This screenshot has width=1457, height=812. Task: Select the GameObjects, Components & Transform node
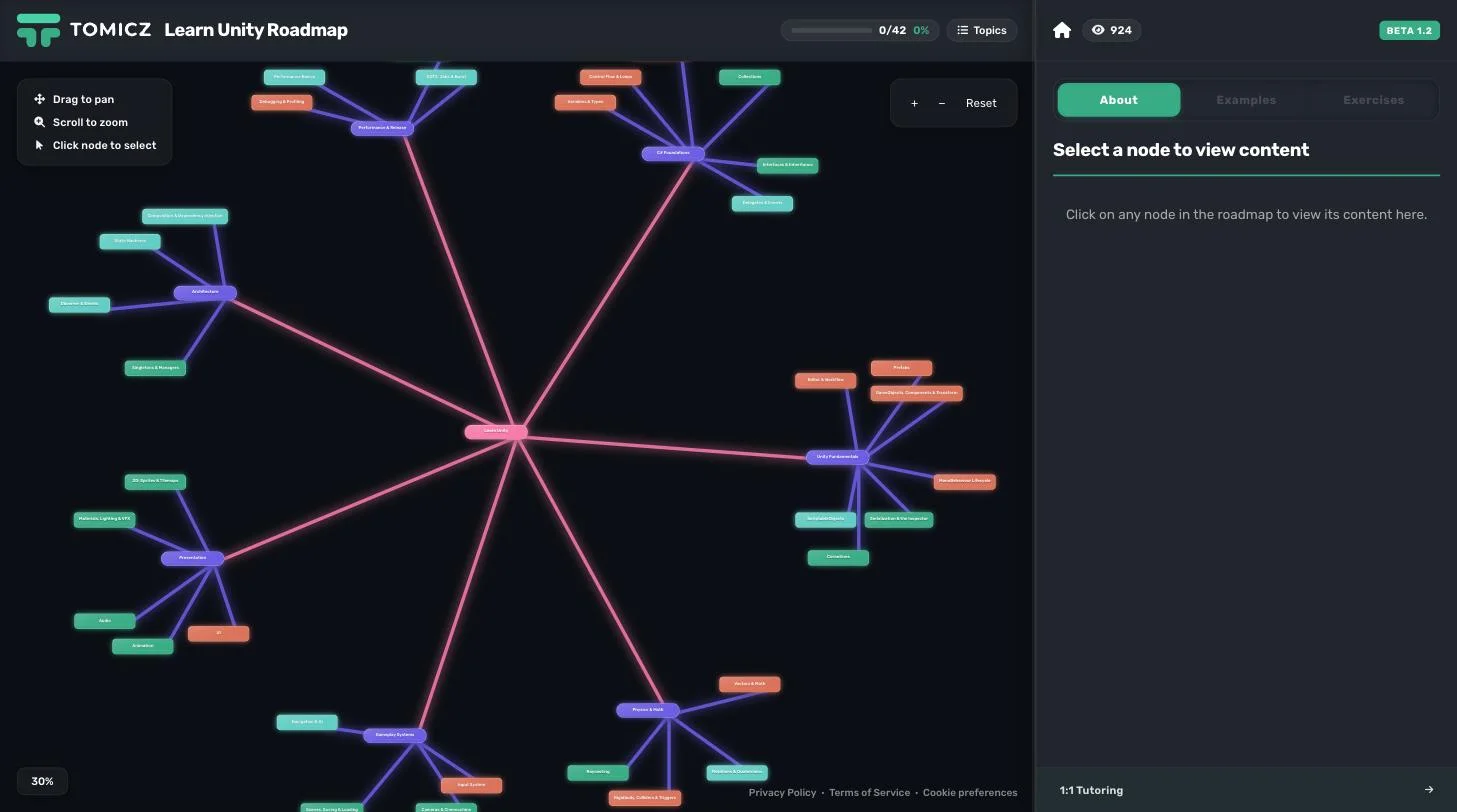point(916,393)
